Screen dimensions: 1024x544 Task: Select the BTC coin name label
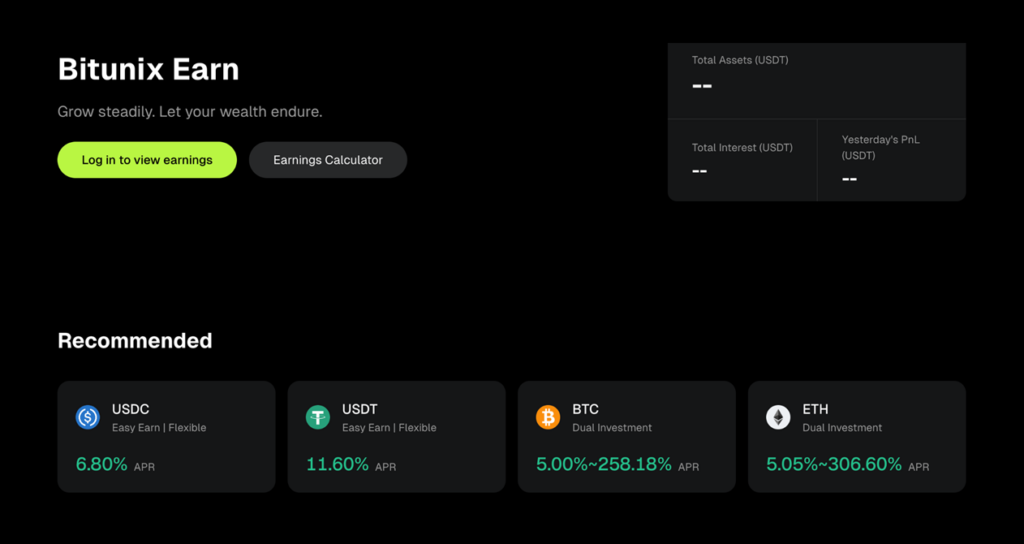coord(586,409)
